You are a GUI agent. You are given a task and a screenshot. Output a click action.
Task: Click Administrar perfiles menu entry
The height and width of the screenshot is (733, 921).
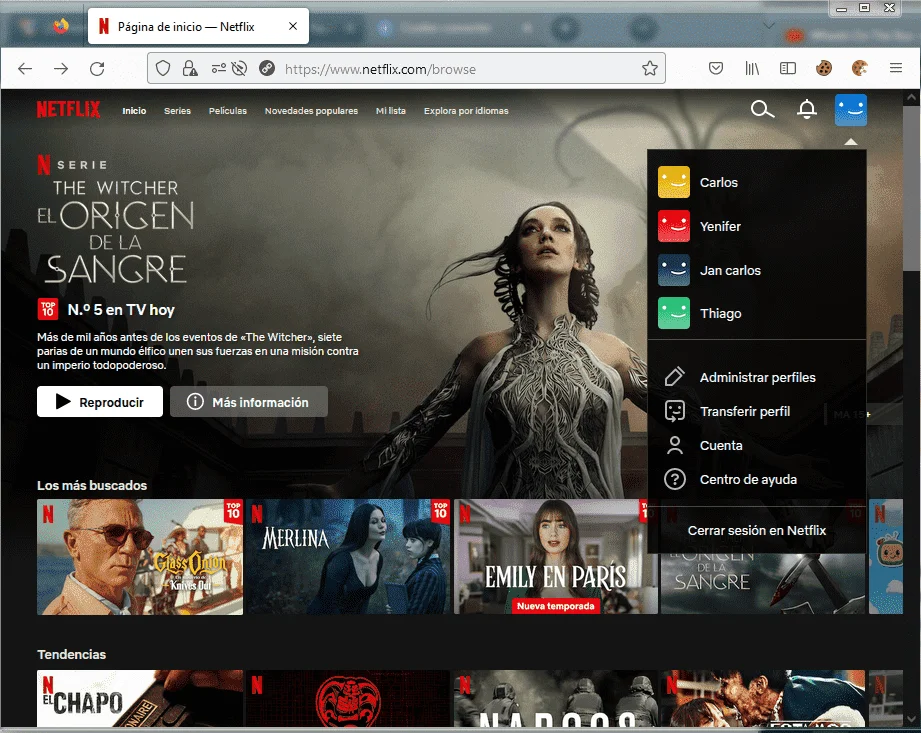pyautogui.click(x=757, y=377)
